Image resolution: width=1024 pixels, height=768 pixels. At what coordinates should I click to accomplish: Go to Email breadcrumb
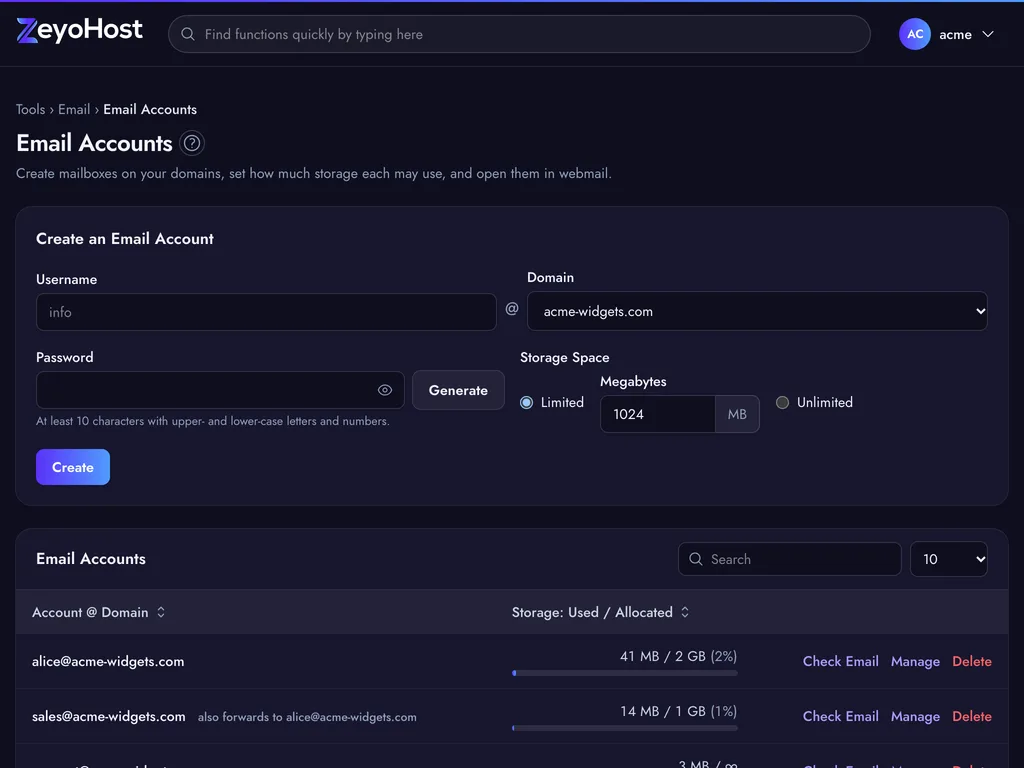[x=74, y=109]
